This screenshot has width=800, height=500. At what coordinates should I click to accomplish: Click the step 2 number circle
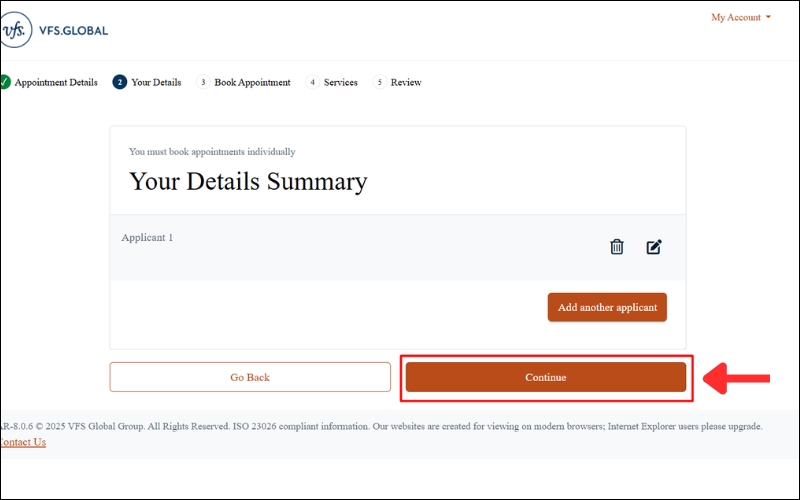click(x=120, y=82)
